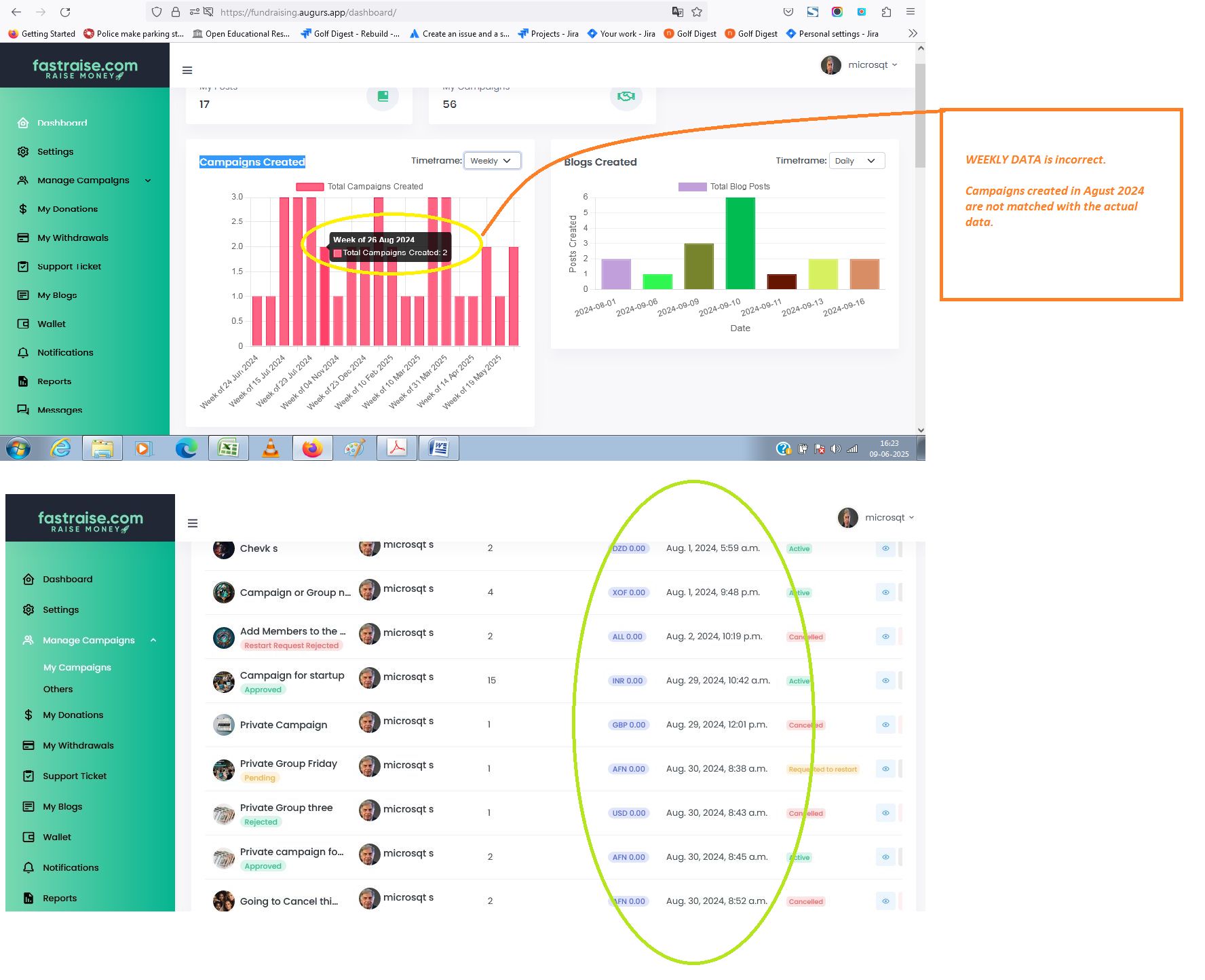Click the sidebar hamburger toggle on the top dashboard
Screen dimensions: 1205x980
(187, 71)
